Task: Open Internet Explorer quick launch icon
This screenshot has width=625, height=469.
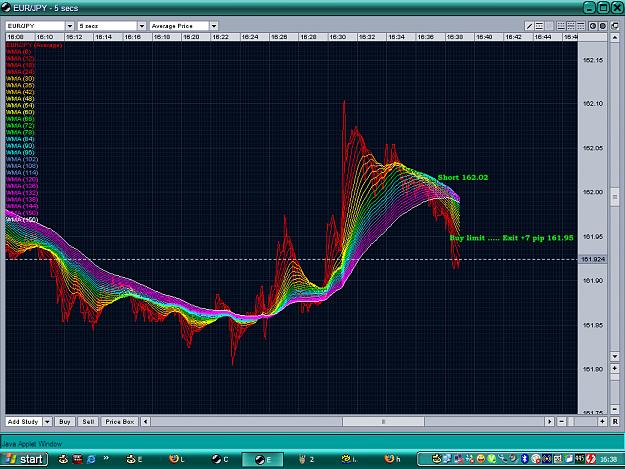Action: (x=91, y=459)
